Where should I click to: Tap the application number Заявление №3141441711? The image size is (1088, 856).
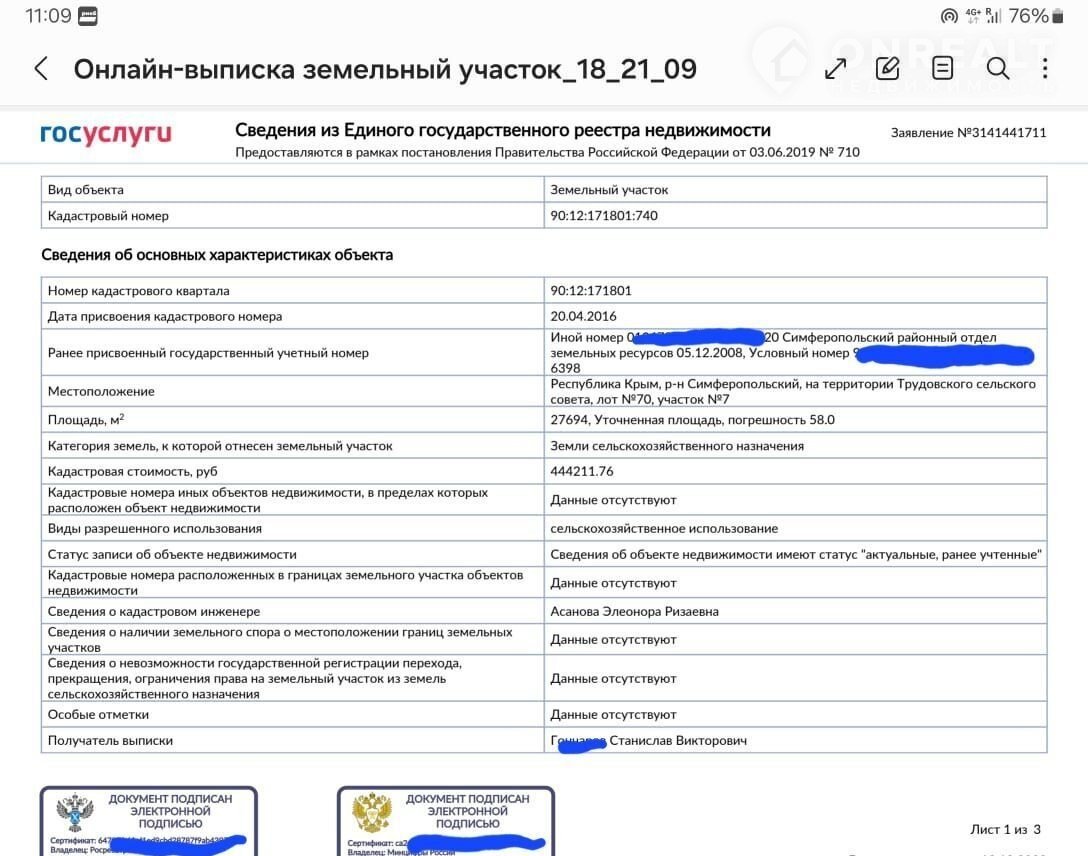pyautogui.click(x=968, y=132)
